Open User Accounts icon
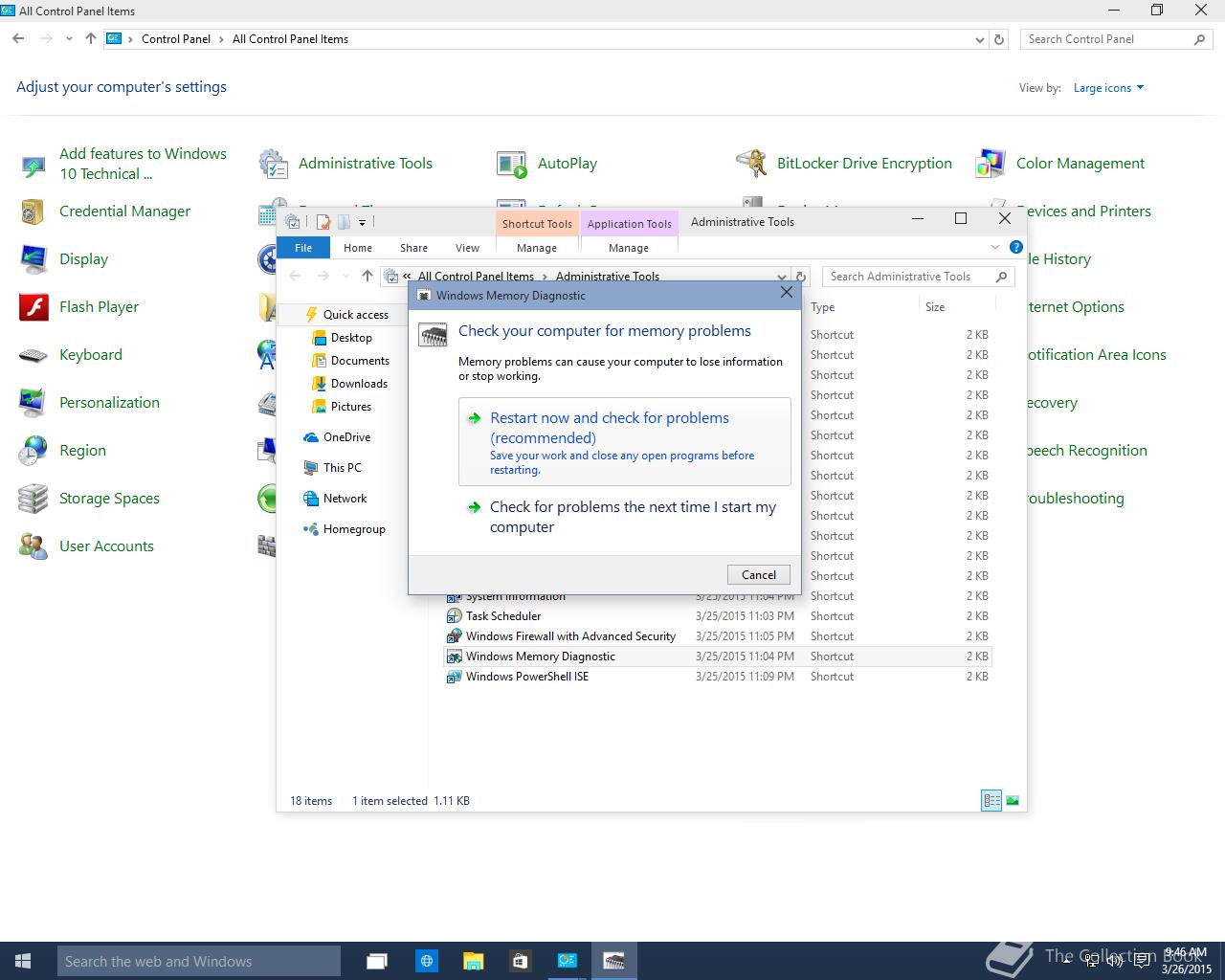 click(x=33, y=546)
